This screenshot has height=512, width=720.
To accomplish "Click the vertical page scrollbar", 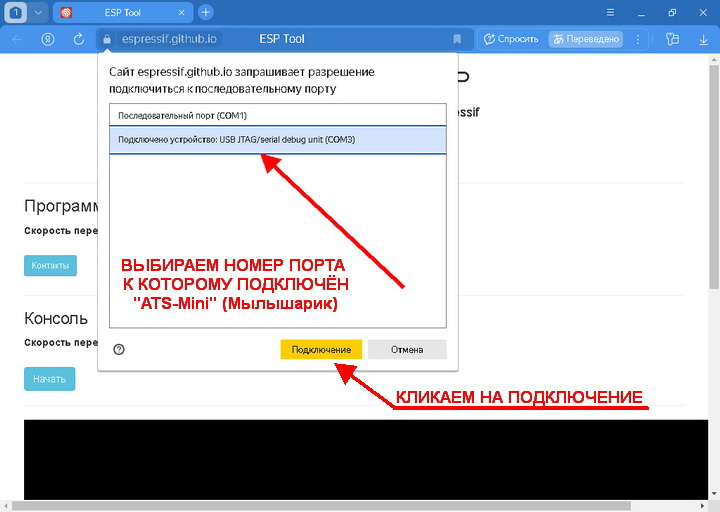I will [714, 177].
